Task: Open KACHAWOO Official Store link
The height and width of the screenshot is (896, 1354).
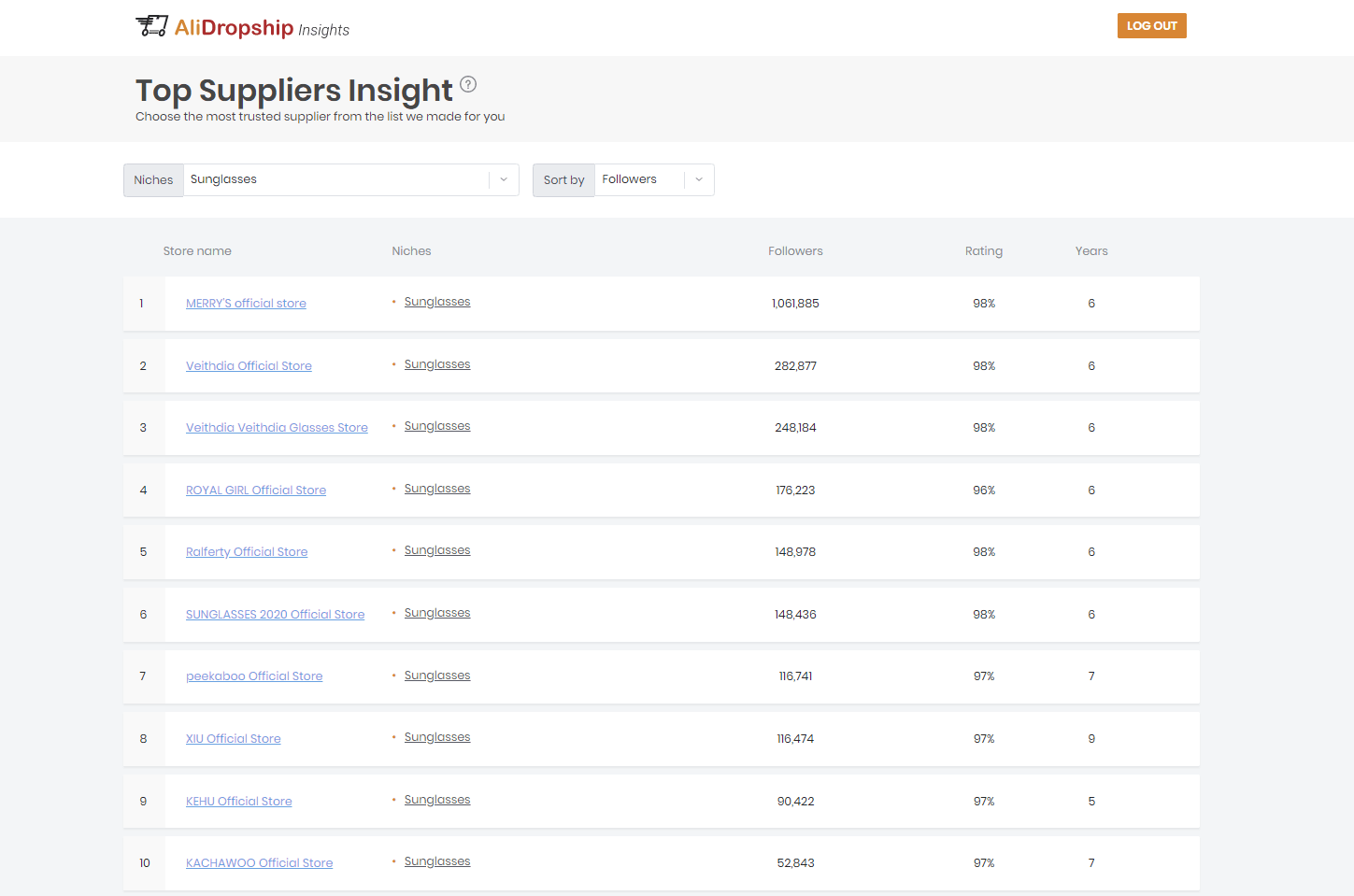Action: [259, 862]
